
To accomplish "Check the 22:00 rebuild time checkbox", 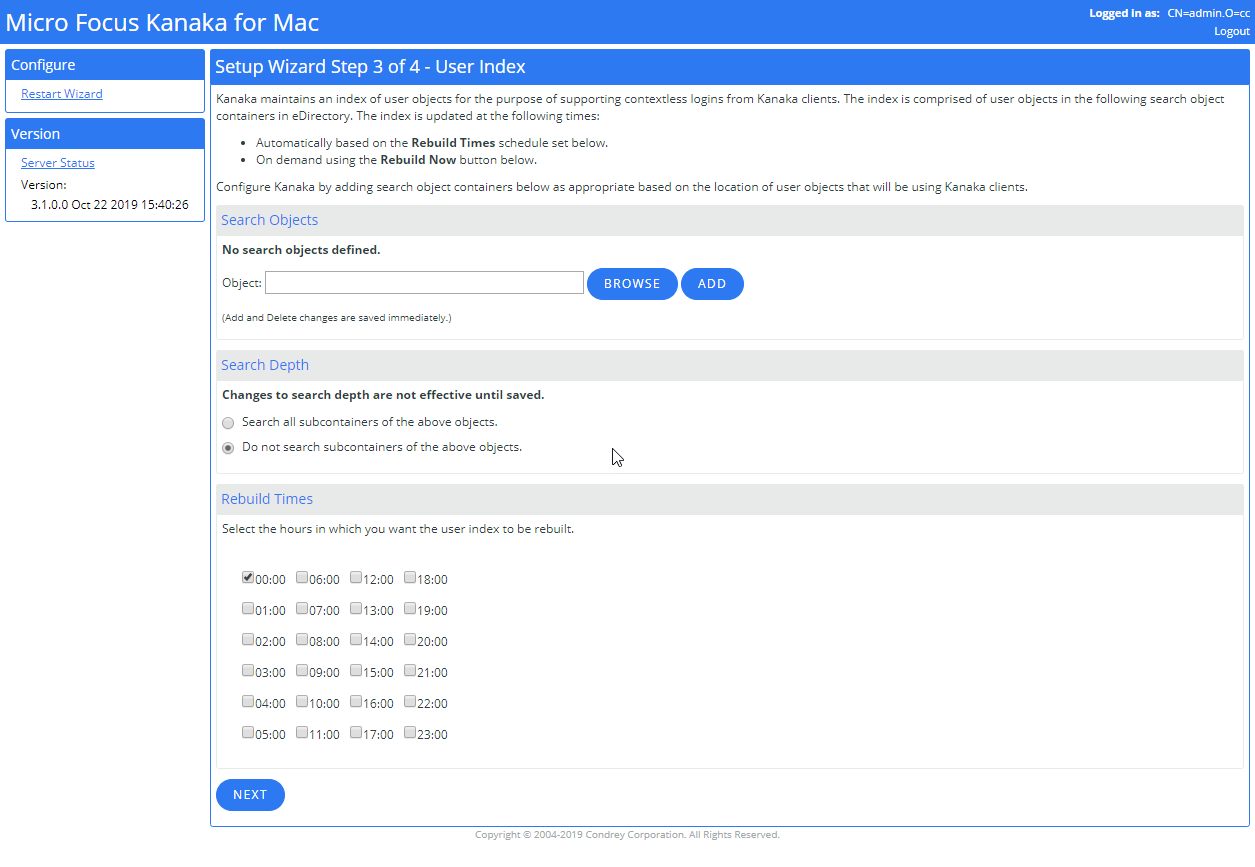I will coord(410,701).
